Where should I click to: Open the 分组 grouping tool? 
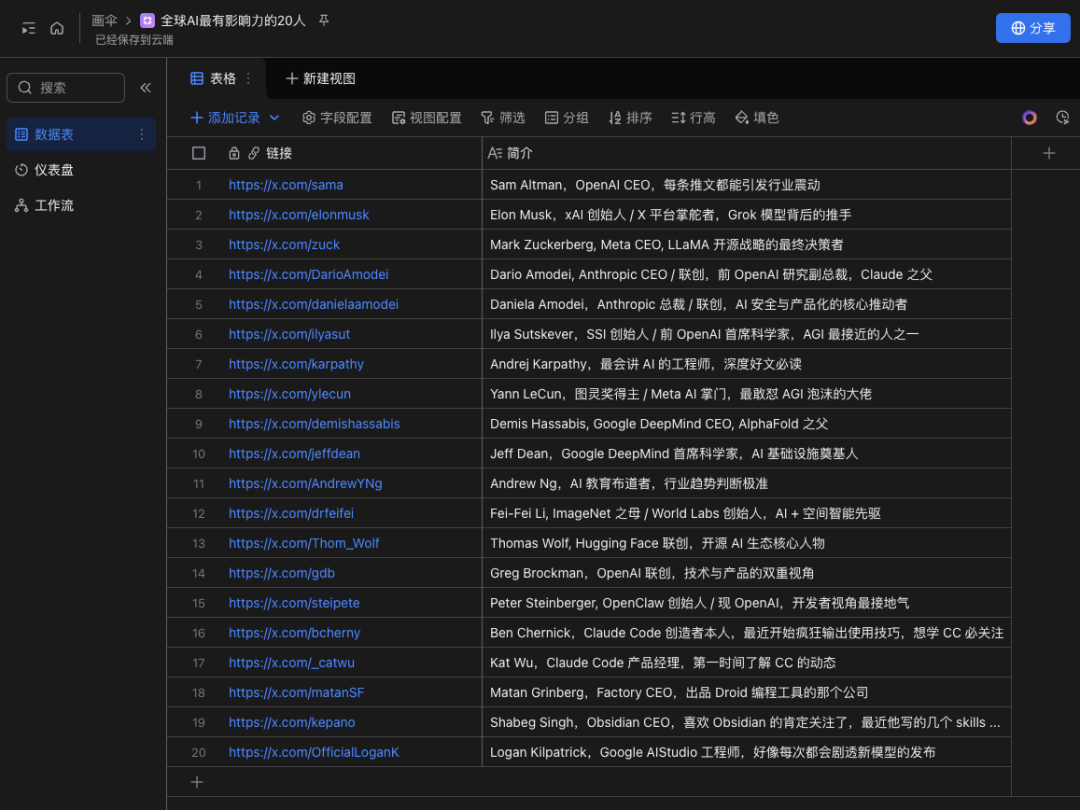pyautogui.click(x=566, y=118)
